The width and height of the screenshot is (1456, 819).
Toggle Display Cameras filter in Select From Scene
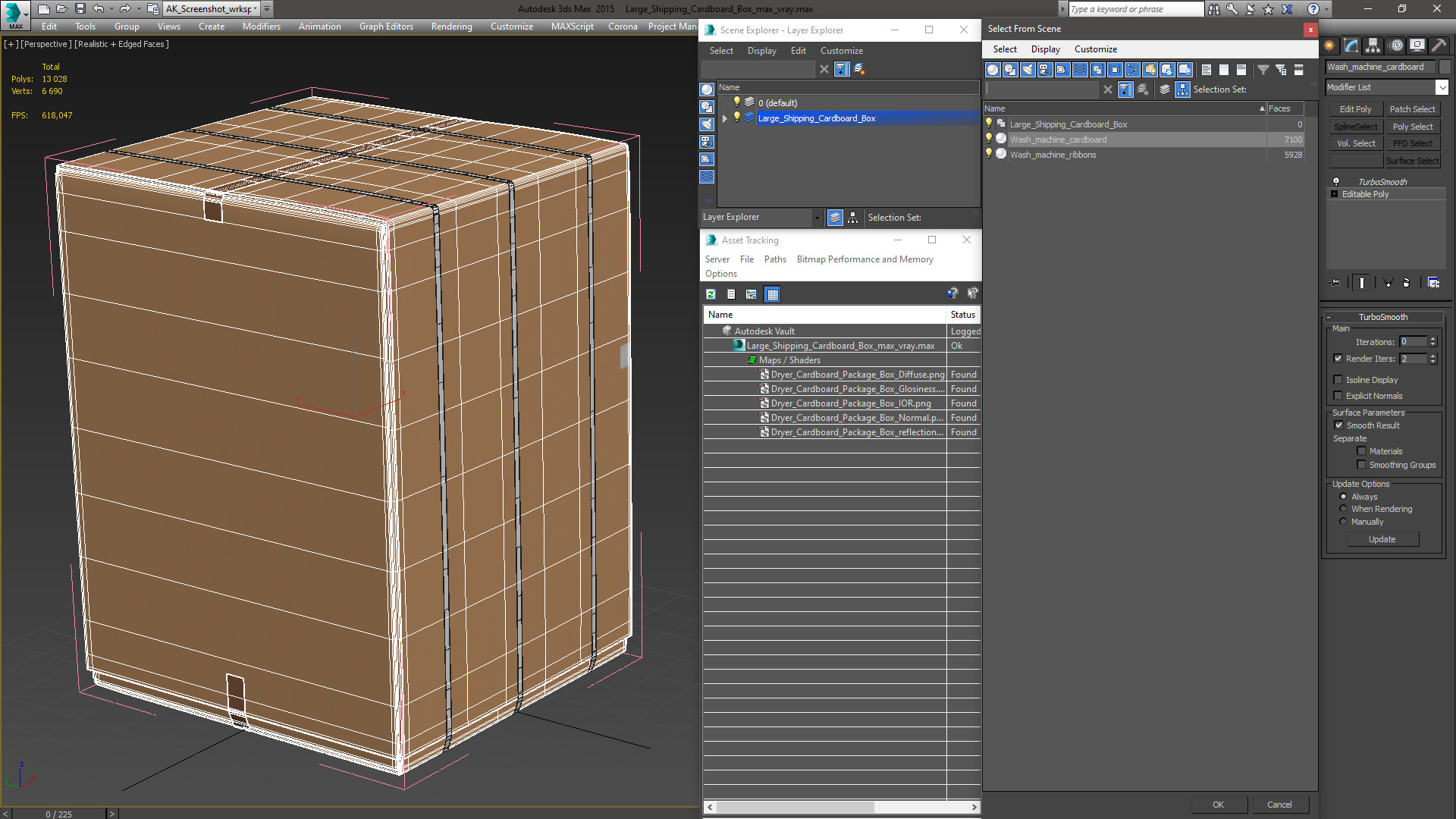point(1044,70)
